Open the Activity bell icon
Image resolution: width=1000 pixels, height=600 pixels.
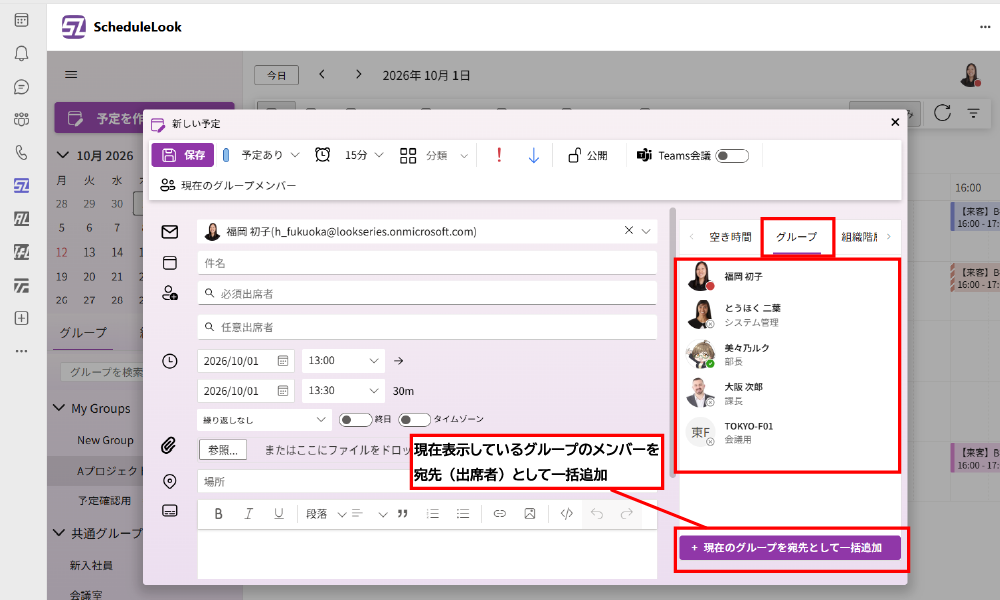click(21, 54)
